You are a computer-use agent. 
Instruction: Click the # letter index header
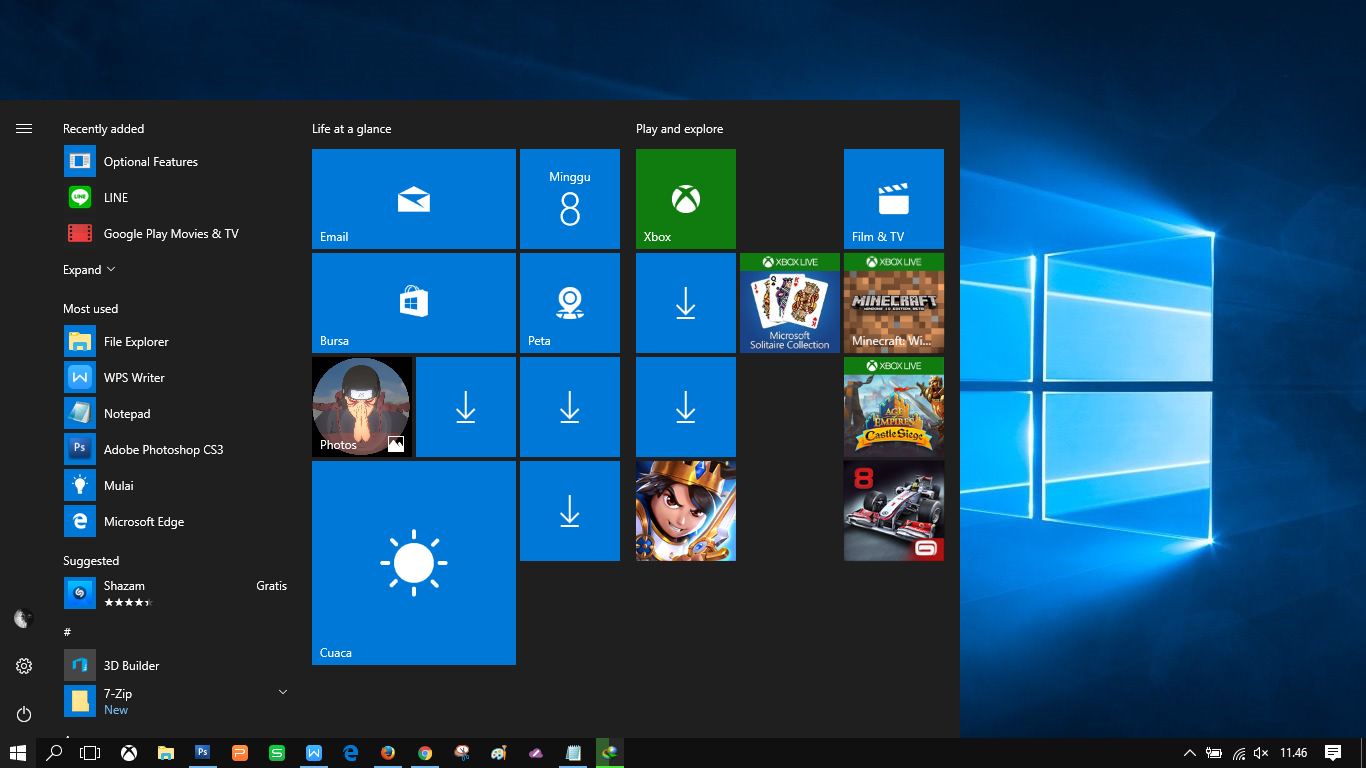point(67,632)
